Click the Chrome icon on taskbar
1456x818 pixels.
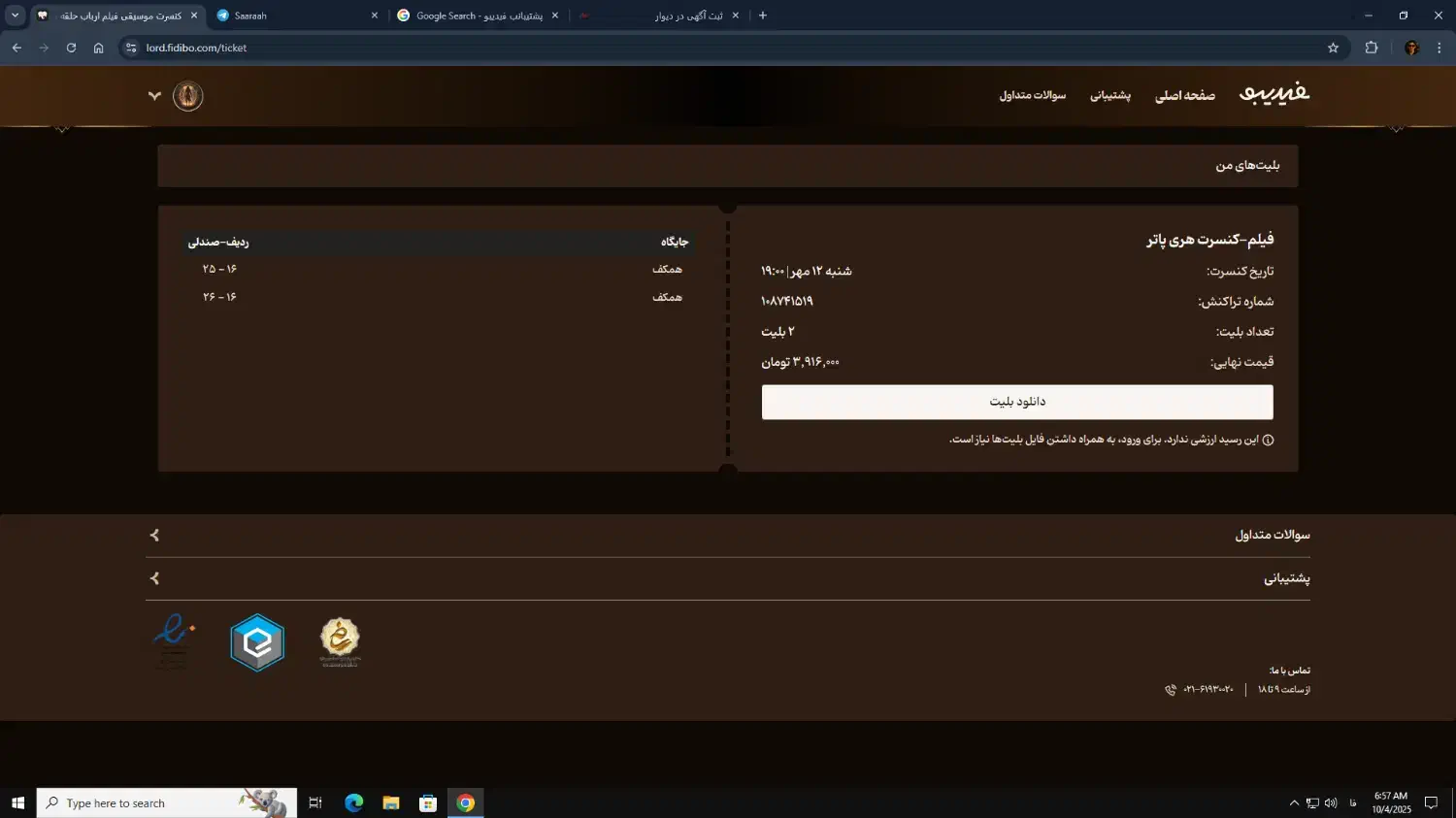click(466, 802)
